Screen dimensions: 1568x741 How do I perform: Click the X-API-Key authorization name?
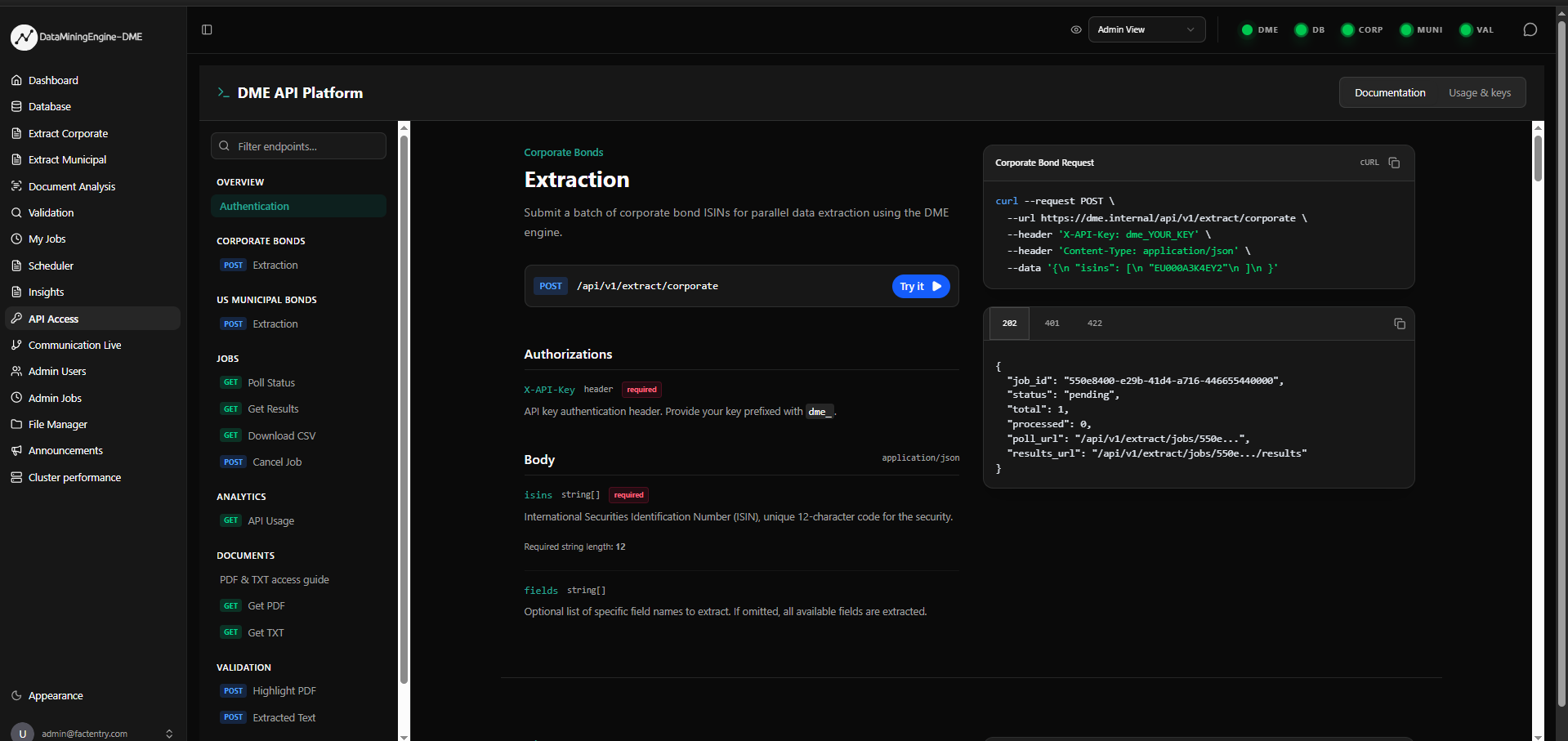click(x=549, y=390)
